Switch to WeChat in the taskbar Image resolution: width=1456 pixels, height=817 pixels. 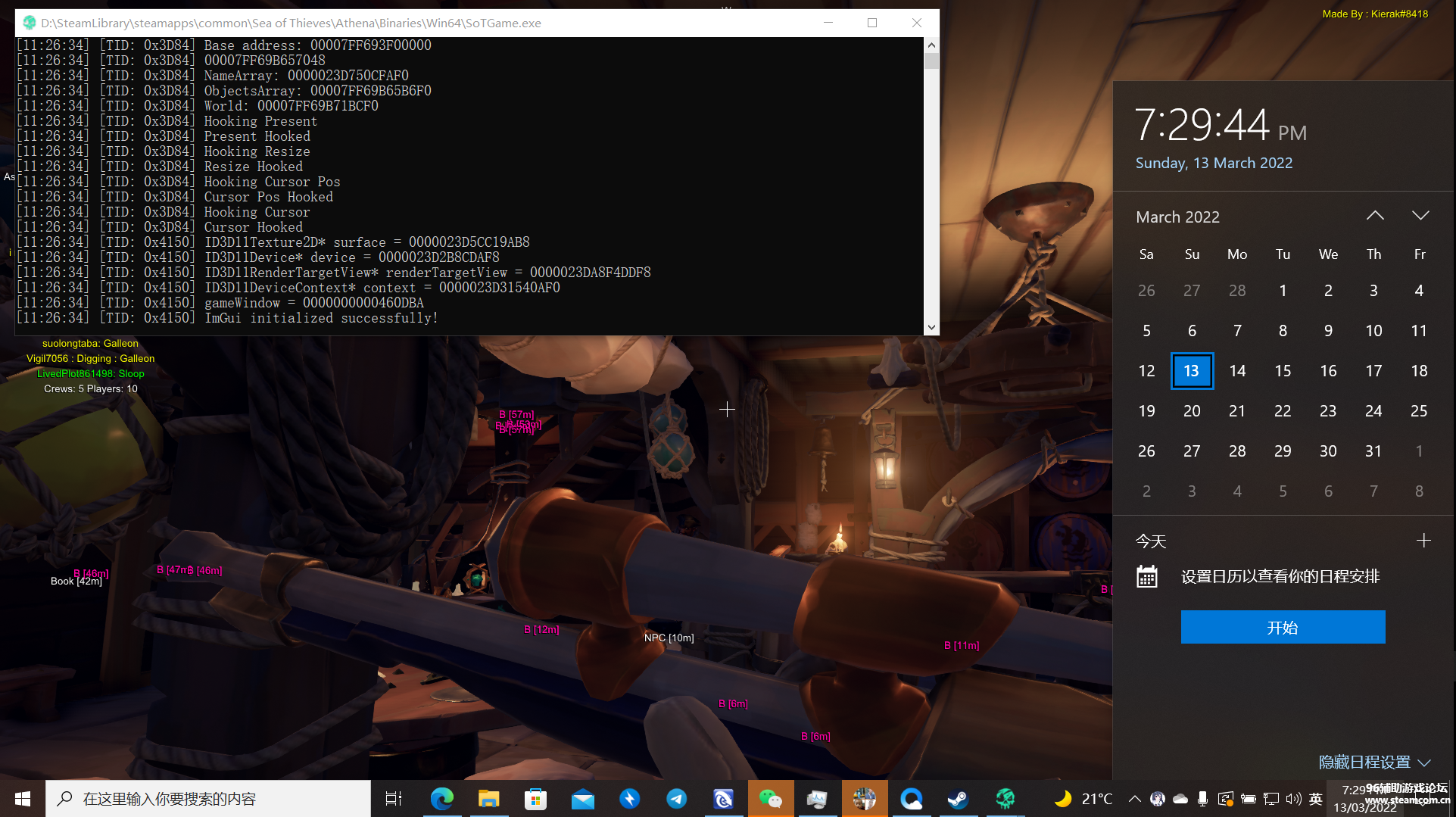(770, 799)
